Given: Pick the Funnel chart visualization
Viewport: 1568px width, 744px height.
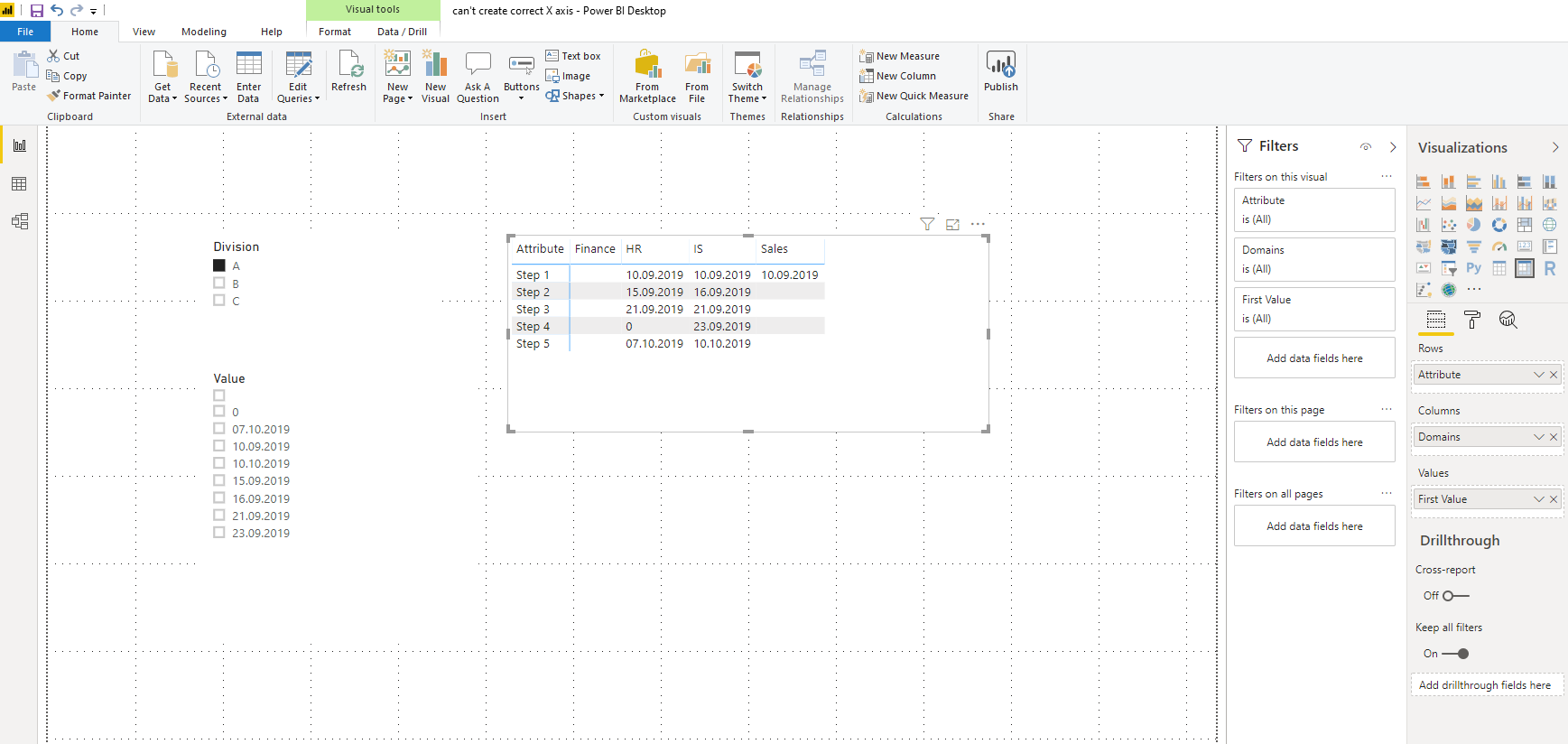Looking at the screenshot, I should (x=1473, y=246).
